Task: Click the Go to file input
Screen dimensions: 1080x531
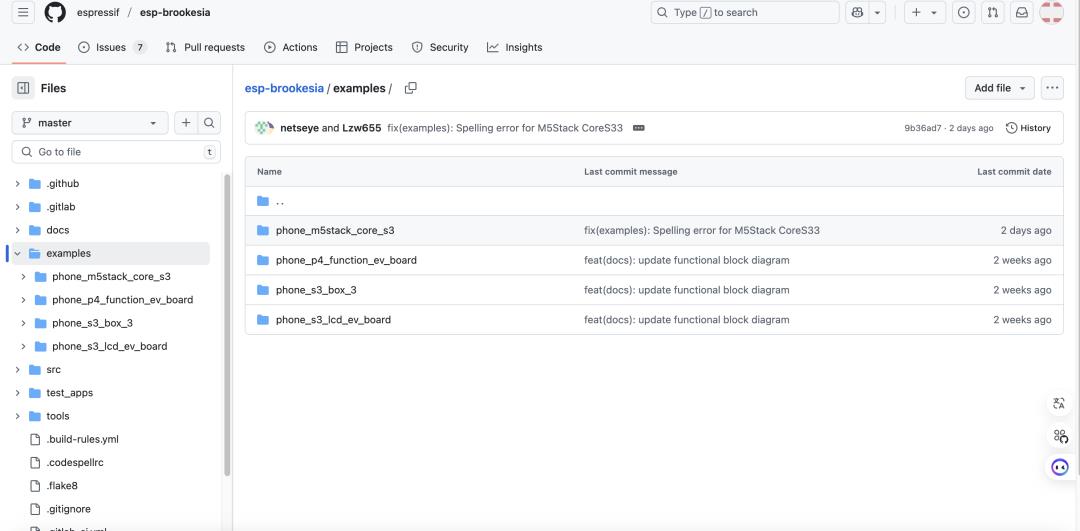Action: point(116,152)
